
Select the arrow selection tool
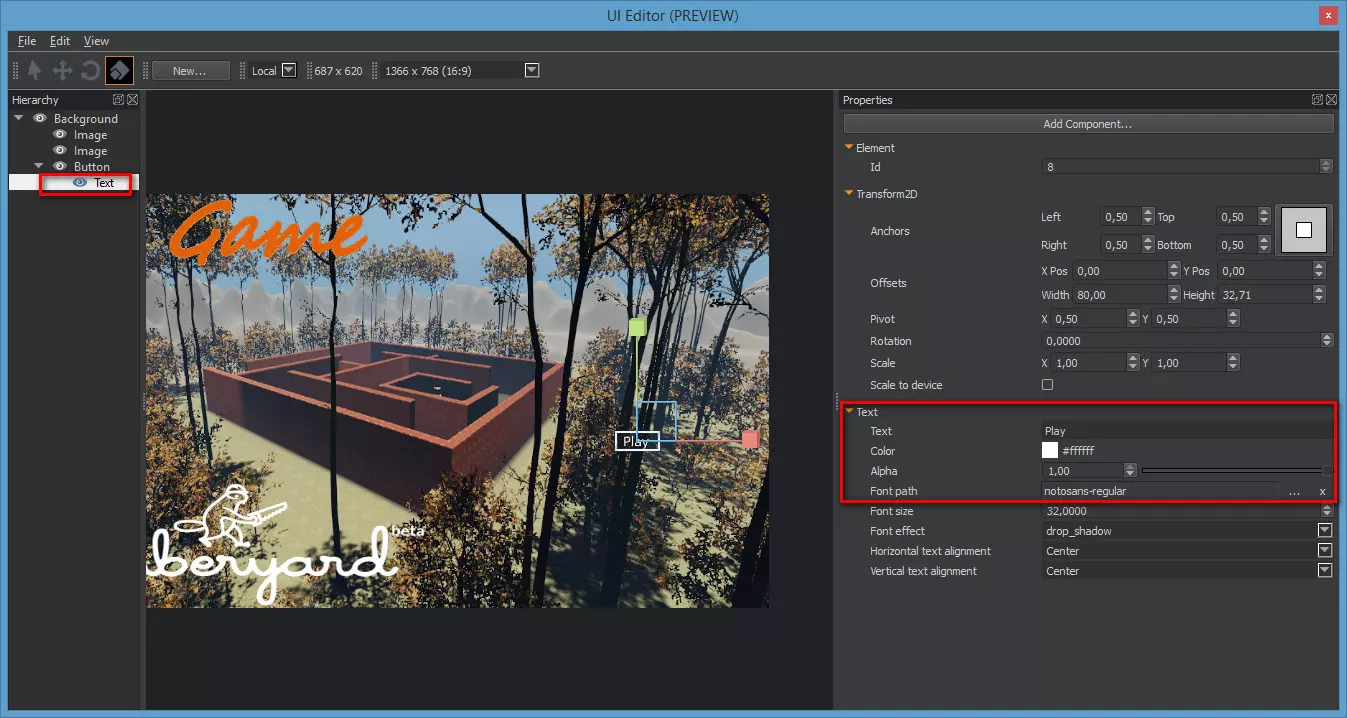pyautogui.click(x=35, y=71)
